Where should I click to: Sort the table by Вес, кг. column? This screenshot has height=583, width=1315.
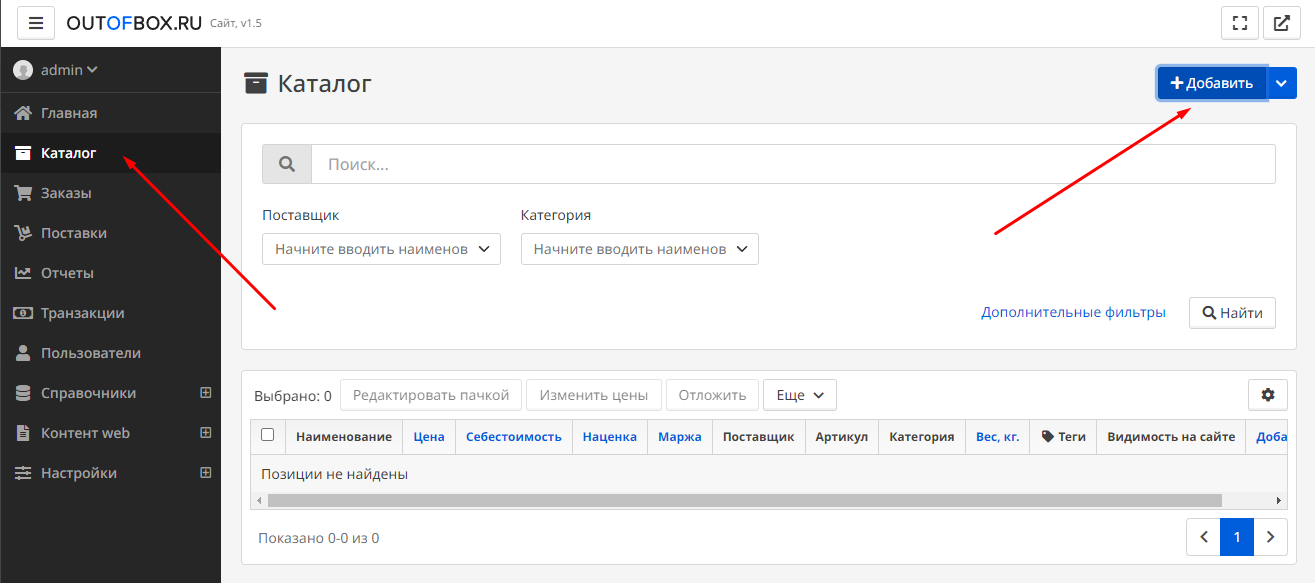click(x=998, y=437)
